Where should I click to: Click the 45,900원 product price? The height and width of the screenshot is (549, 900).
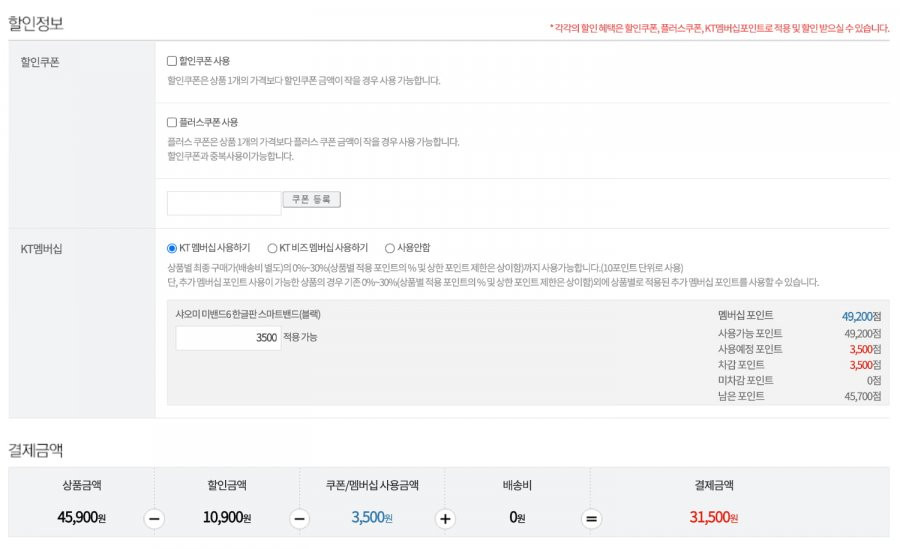click(82, 517)
